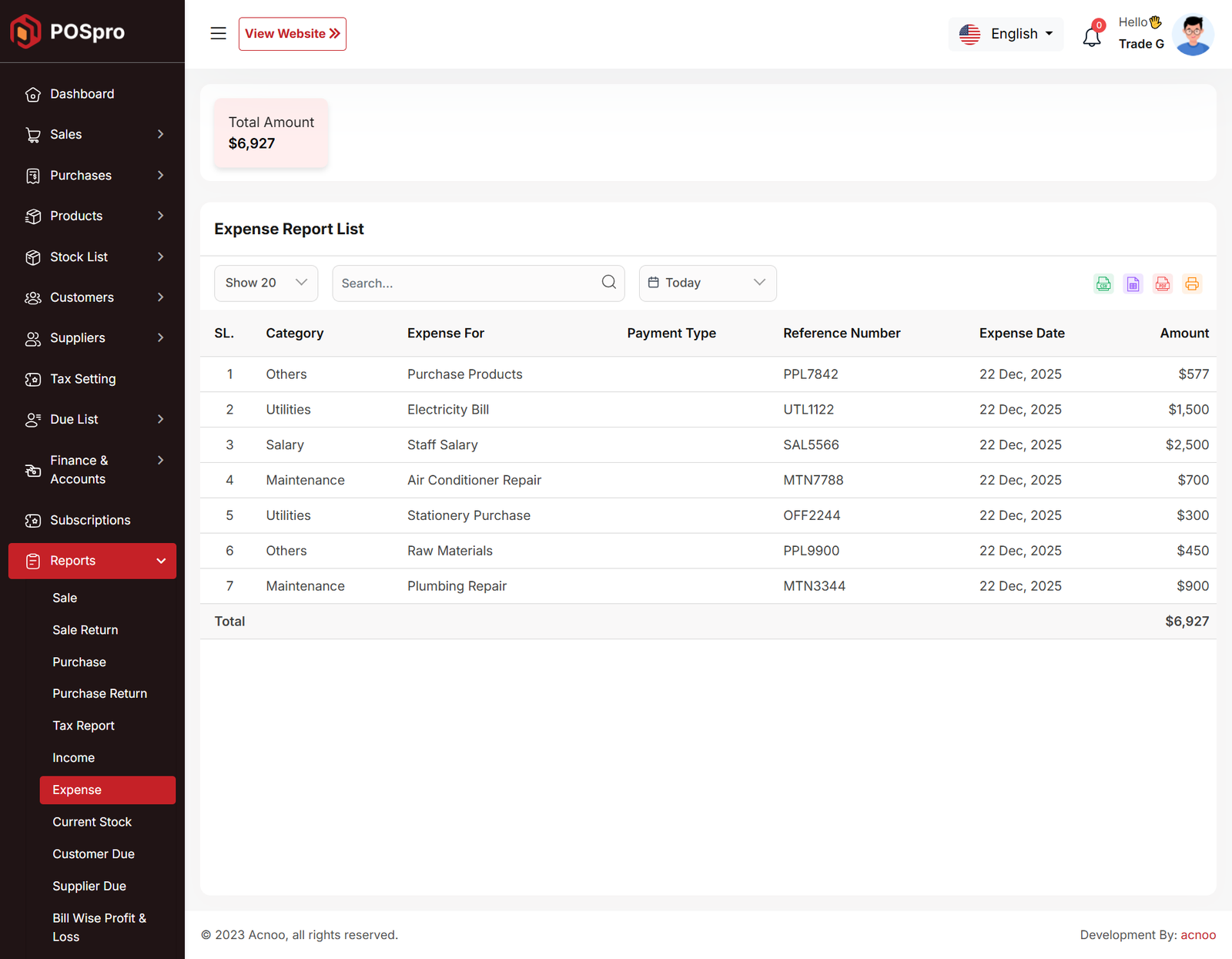This screenshot has width=1232, height=959.
Task: Change language from English dropdown
Action: 1006,34
